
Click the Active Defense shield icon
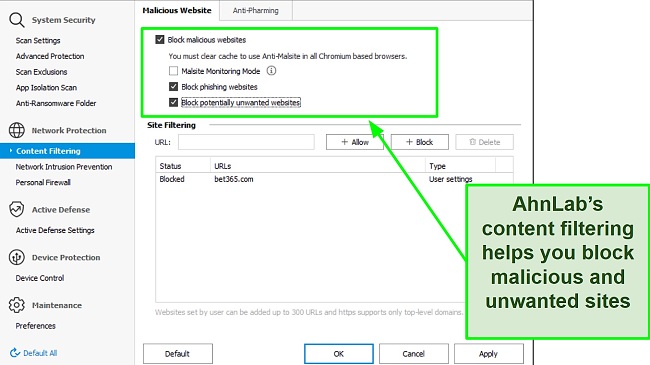[x=17, y=209]
